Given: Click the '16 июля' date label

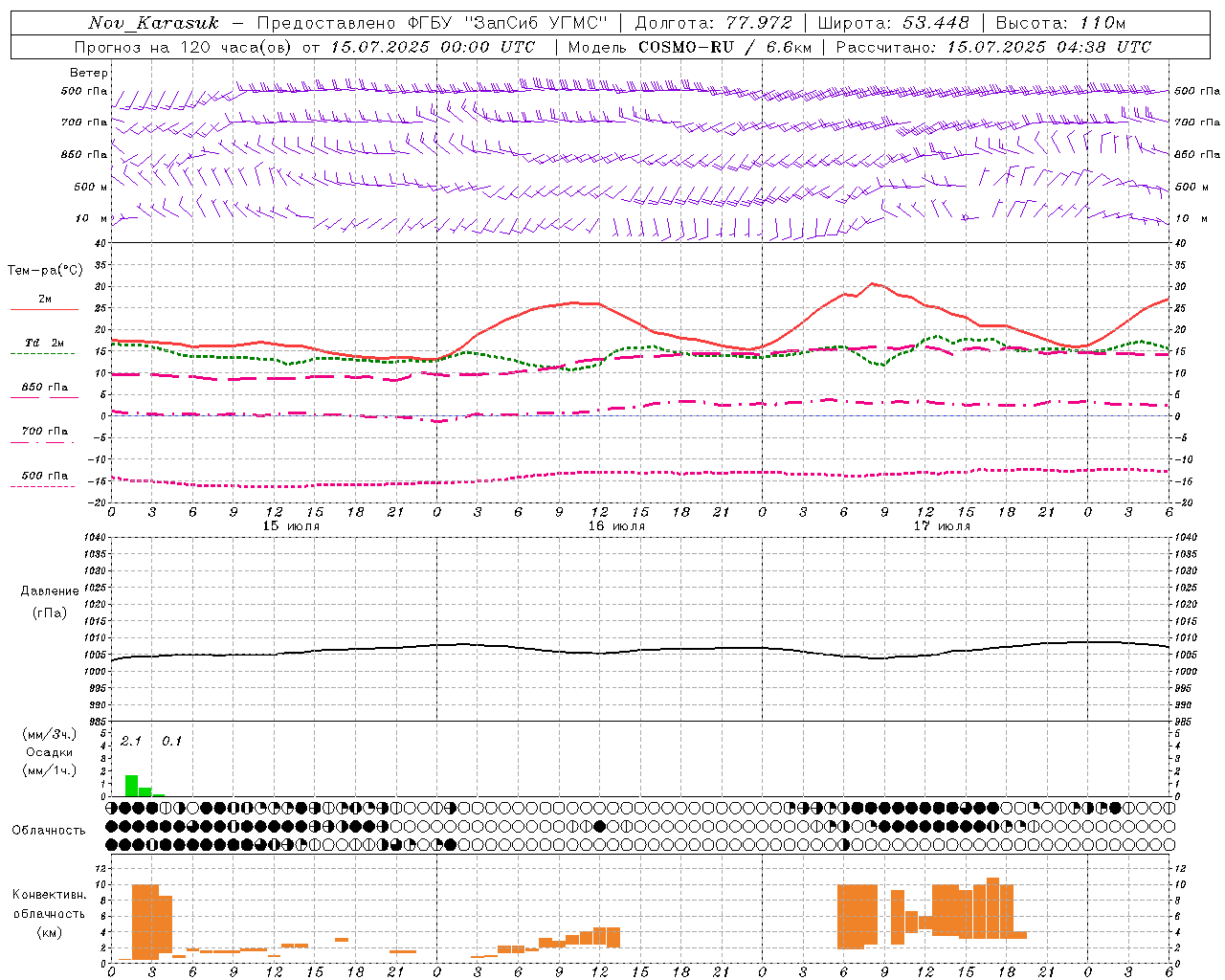Looking at the screenshot, I should pyautogui.click(x=616, y=526).
